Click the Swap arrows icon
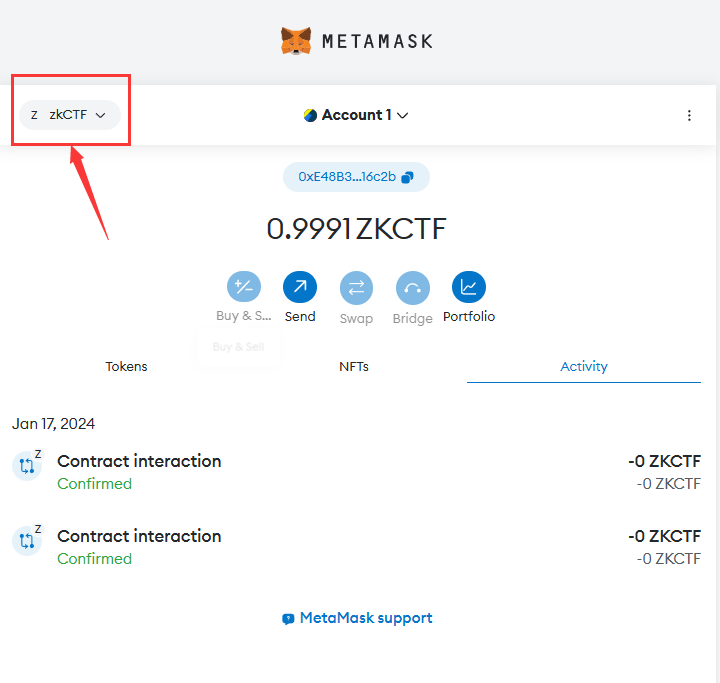The width and height of the screenshot is (720, 683). (x=356, y=288)
